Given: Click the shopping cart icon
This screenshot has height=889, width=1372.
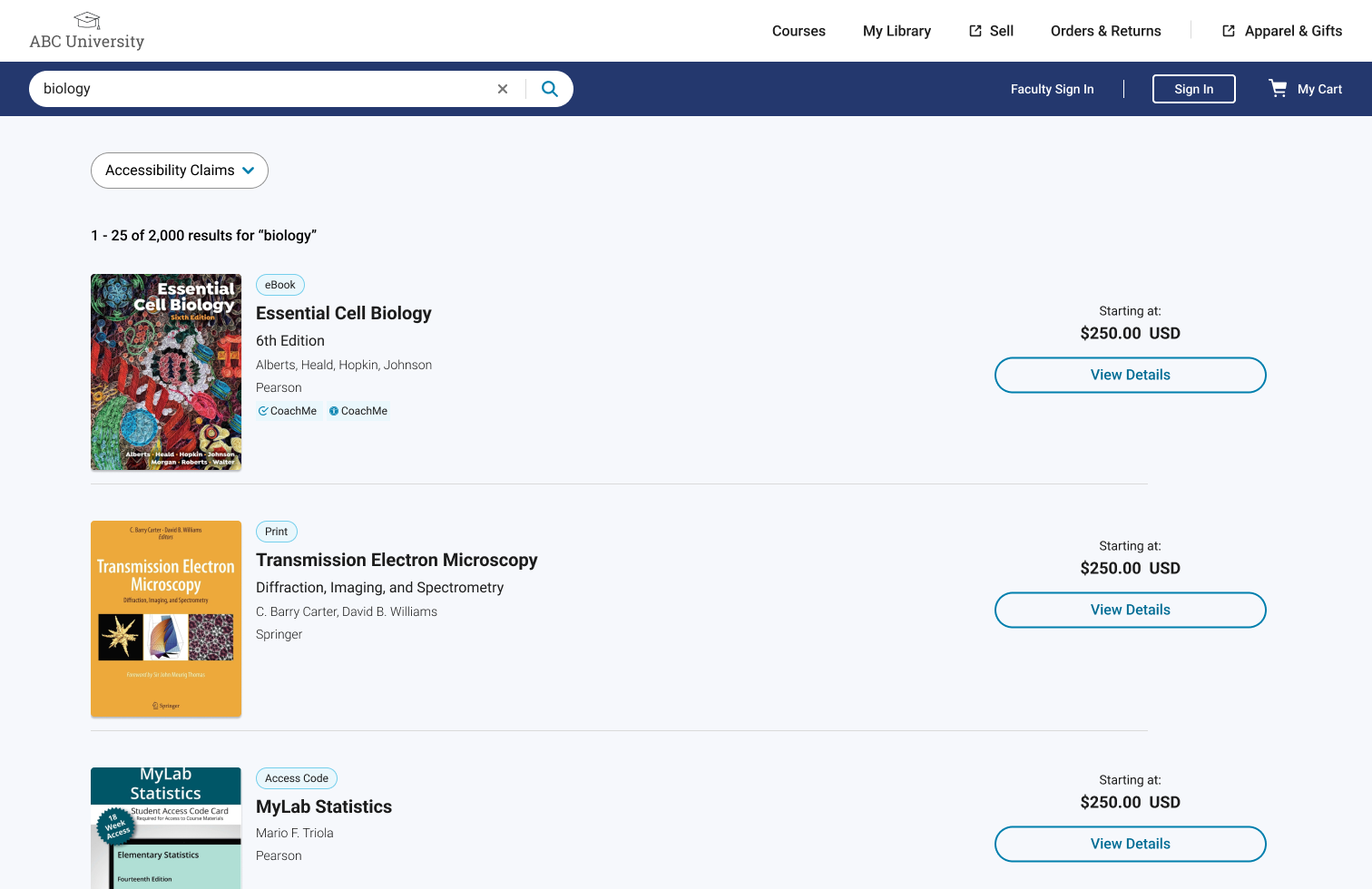Looking at the screenshot, I should coord(1278,88).
